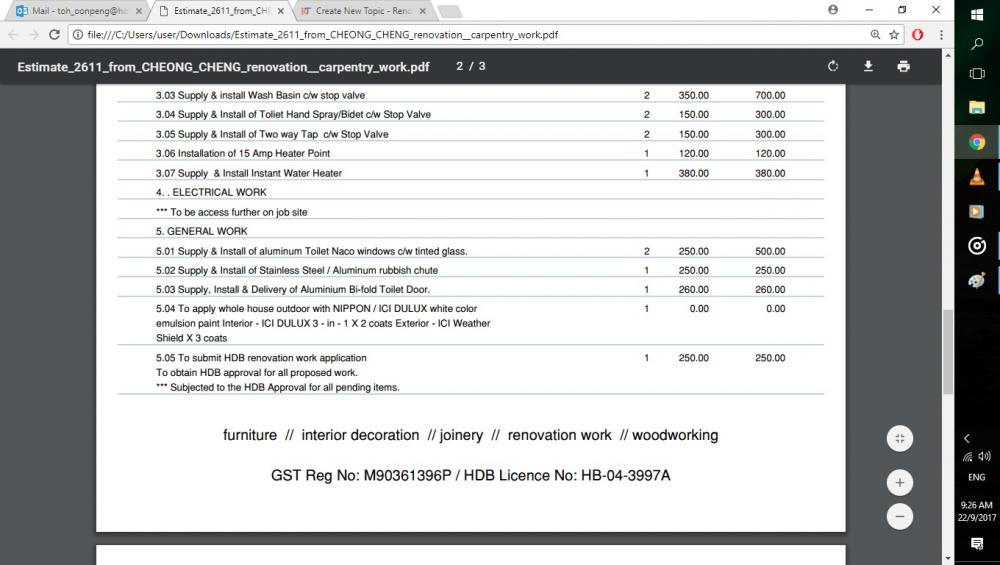Open Chrome taskbar icon
This screenshot has height=565, width=1000.
point(977,142)
